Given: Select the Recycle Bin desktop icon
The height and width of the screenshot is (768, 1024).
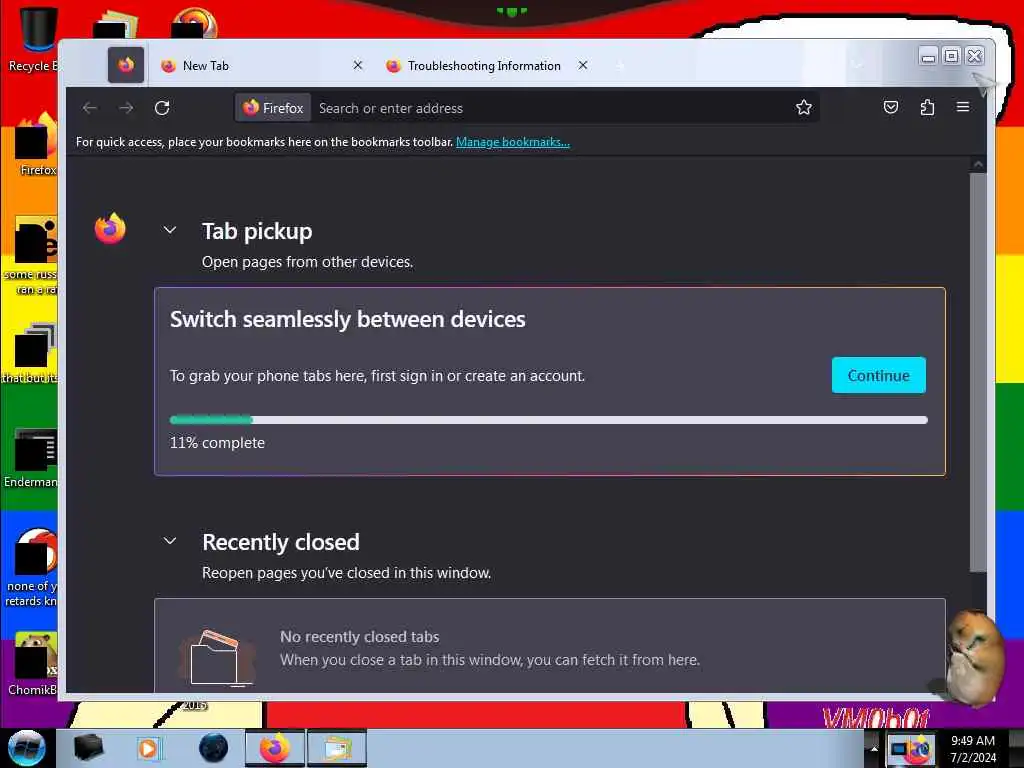Looking at the screenshot, I should click(x=36, y=40).
